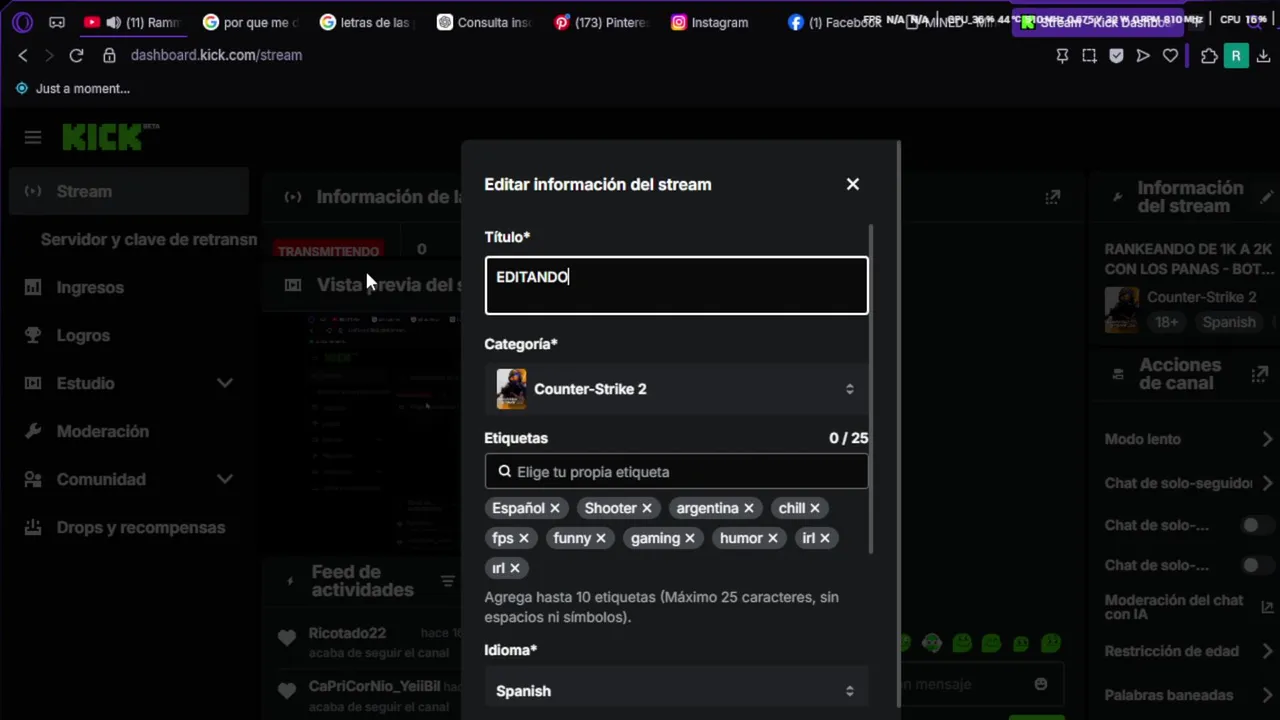The image size is (1280, 720).
Task: Click the 18+ badge in stream info
Action: click(1166, 322)
